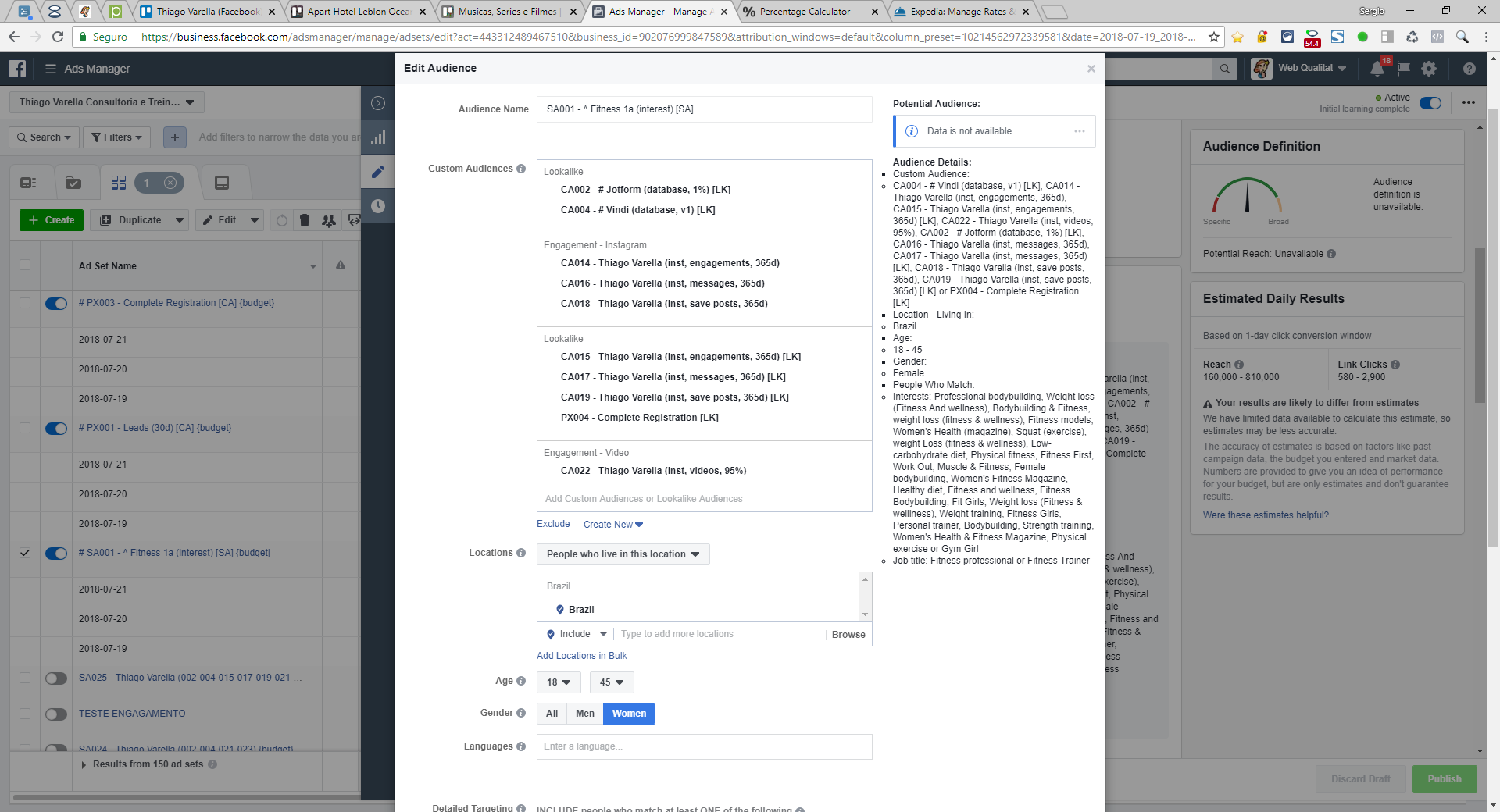
Task: Close the Edit Audience dialog
Action: point(1091,69)
